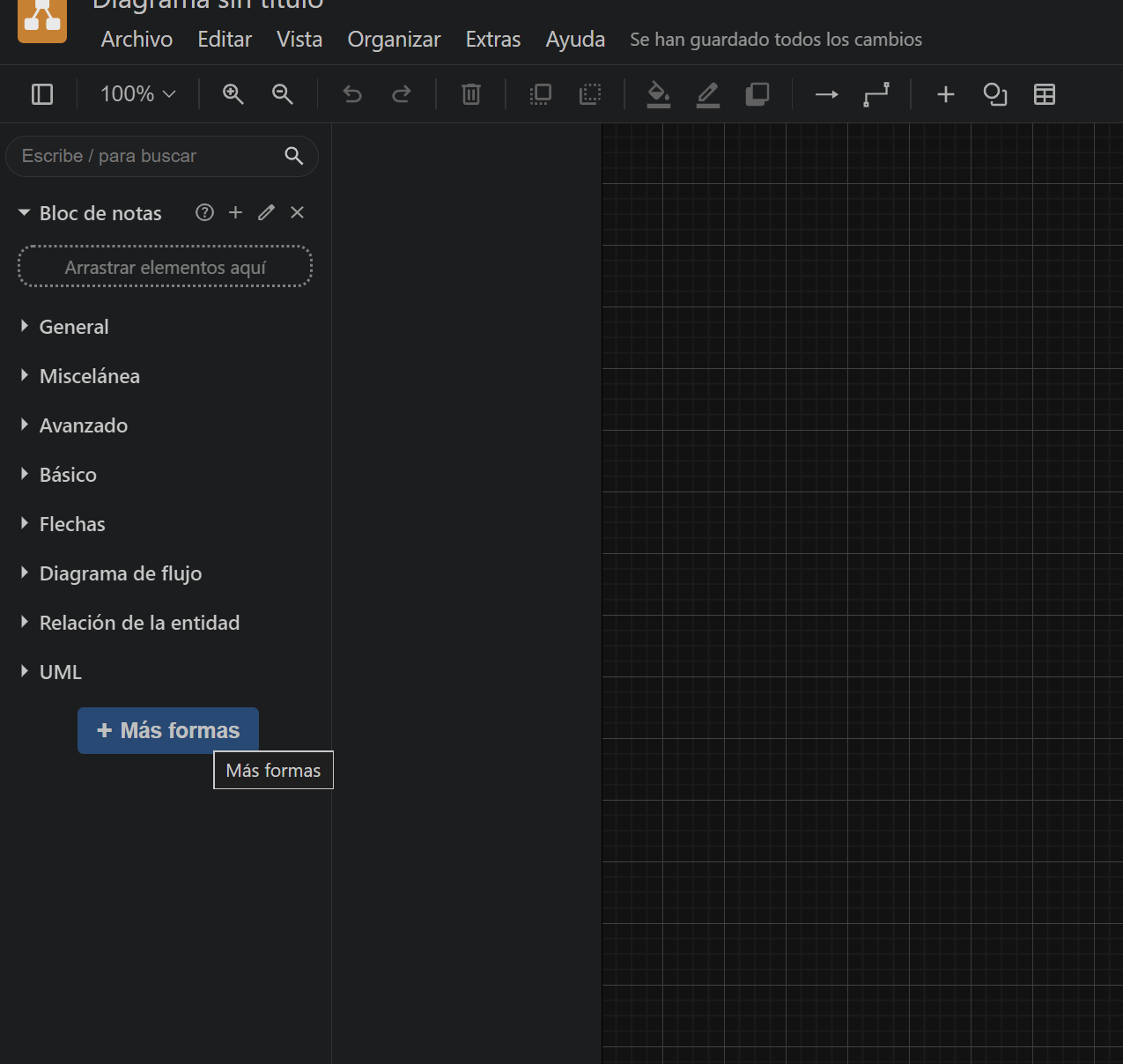The width and height of the screenshot is (1123, 1064).
Task: Open the Extras menu
Action: (x=493, y=40)
